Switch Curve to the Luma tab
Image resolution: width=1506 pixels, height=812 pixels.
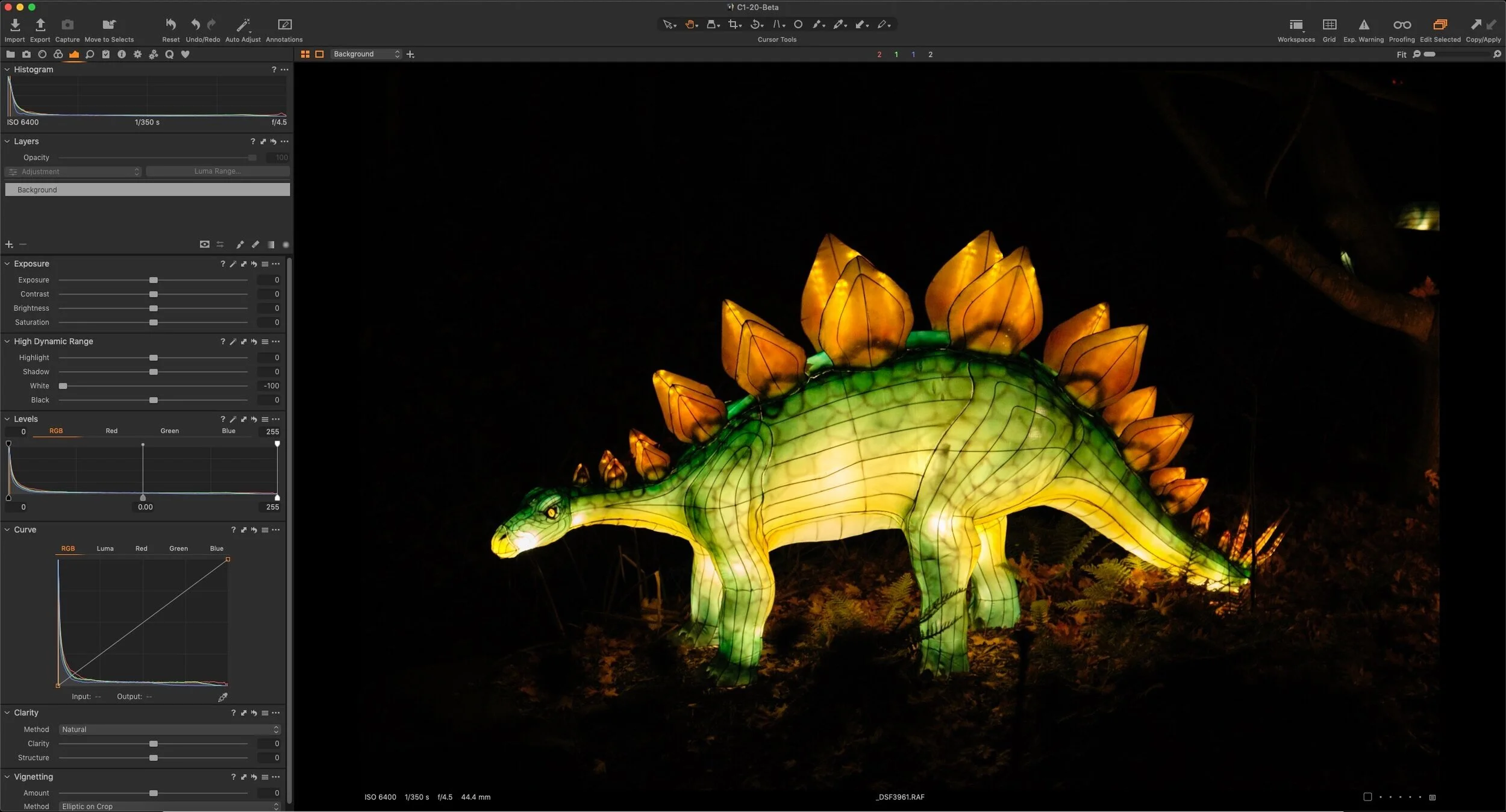click(x=105, y=549)
